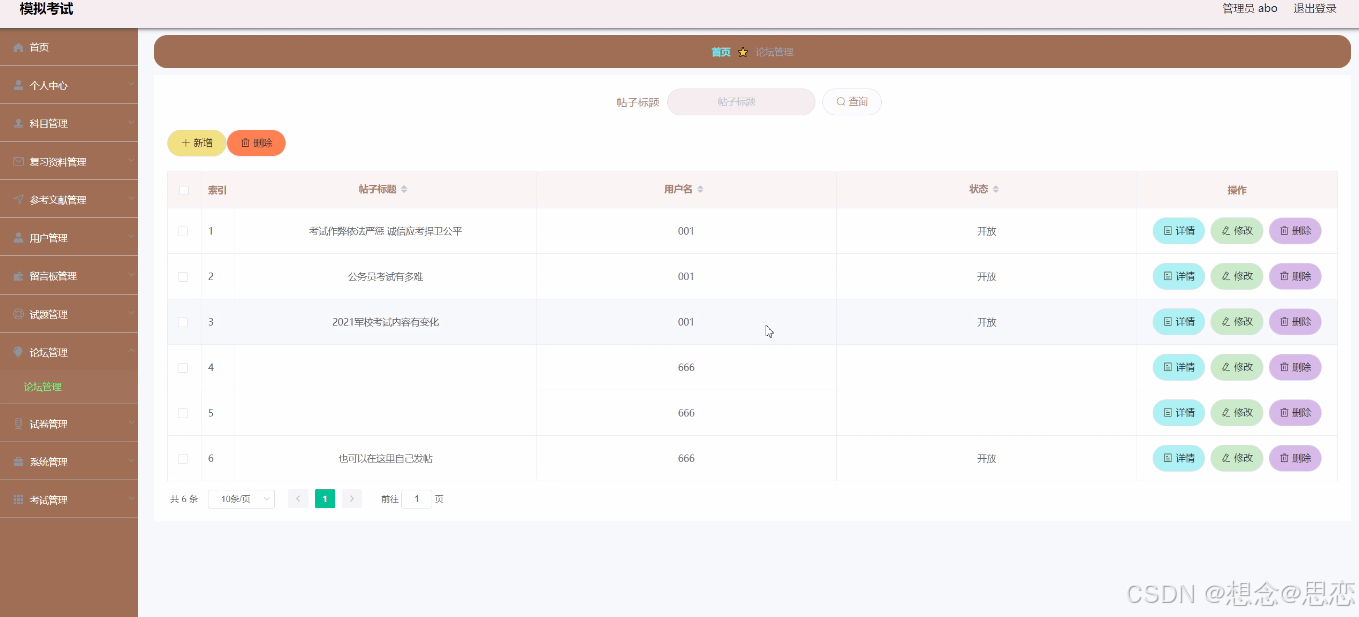Go to next page with right arrow
The width and height of the screenshot is (1359, 617).
352,498
